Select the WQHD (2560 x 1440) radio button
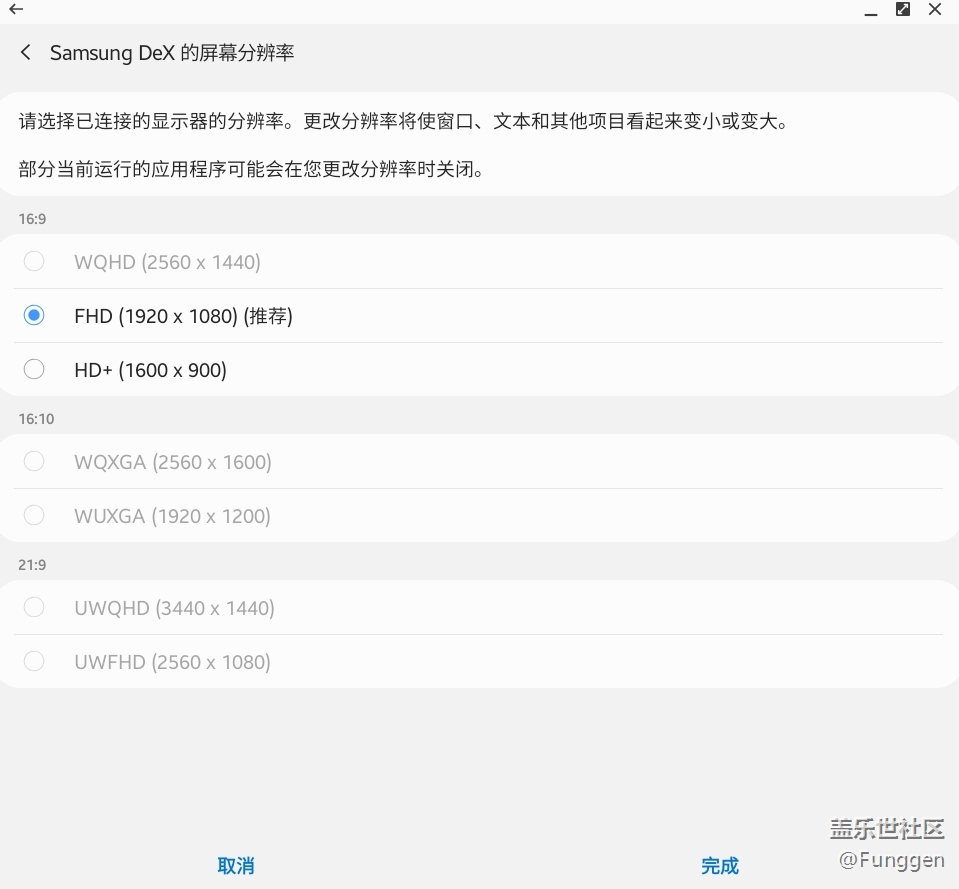 pos(34,262)
